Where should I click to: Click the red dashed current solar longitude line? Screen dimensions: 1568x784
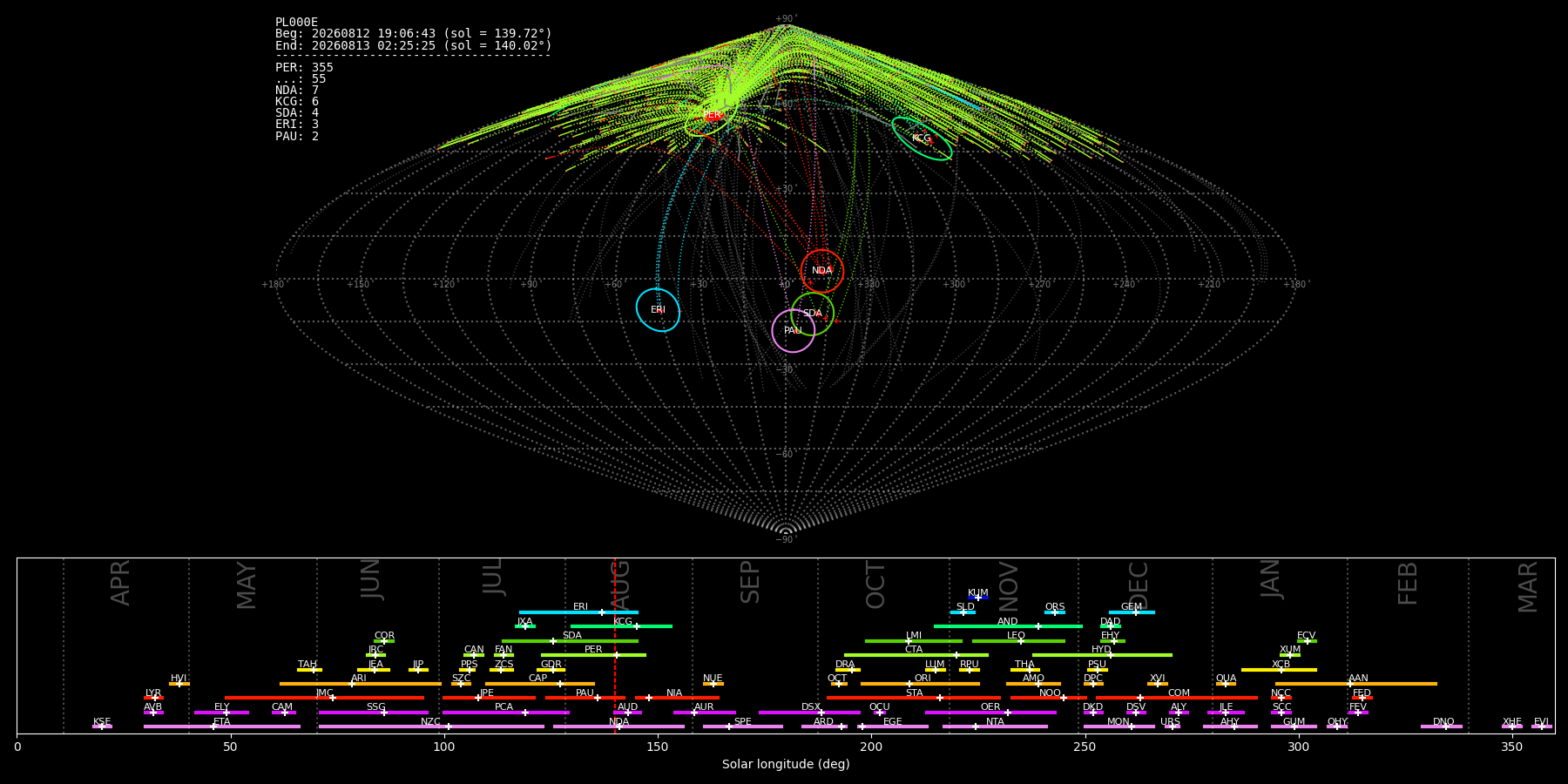(615, 645)
